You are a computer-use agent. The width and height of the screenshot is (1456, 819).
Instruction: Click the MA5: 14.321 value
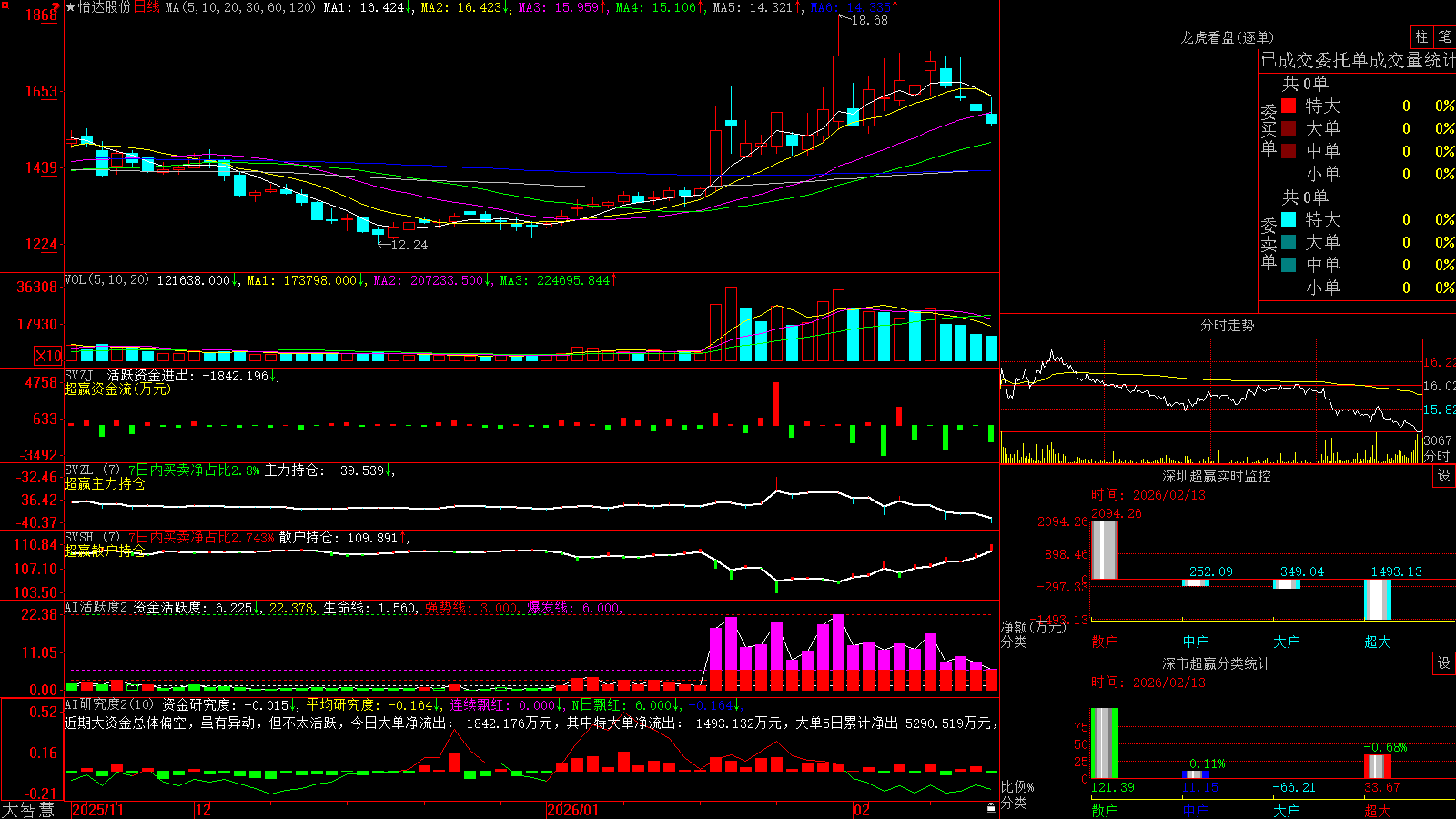757,7
